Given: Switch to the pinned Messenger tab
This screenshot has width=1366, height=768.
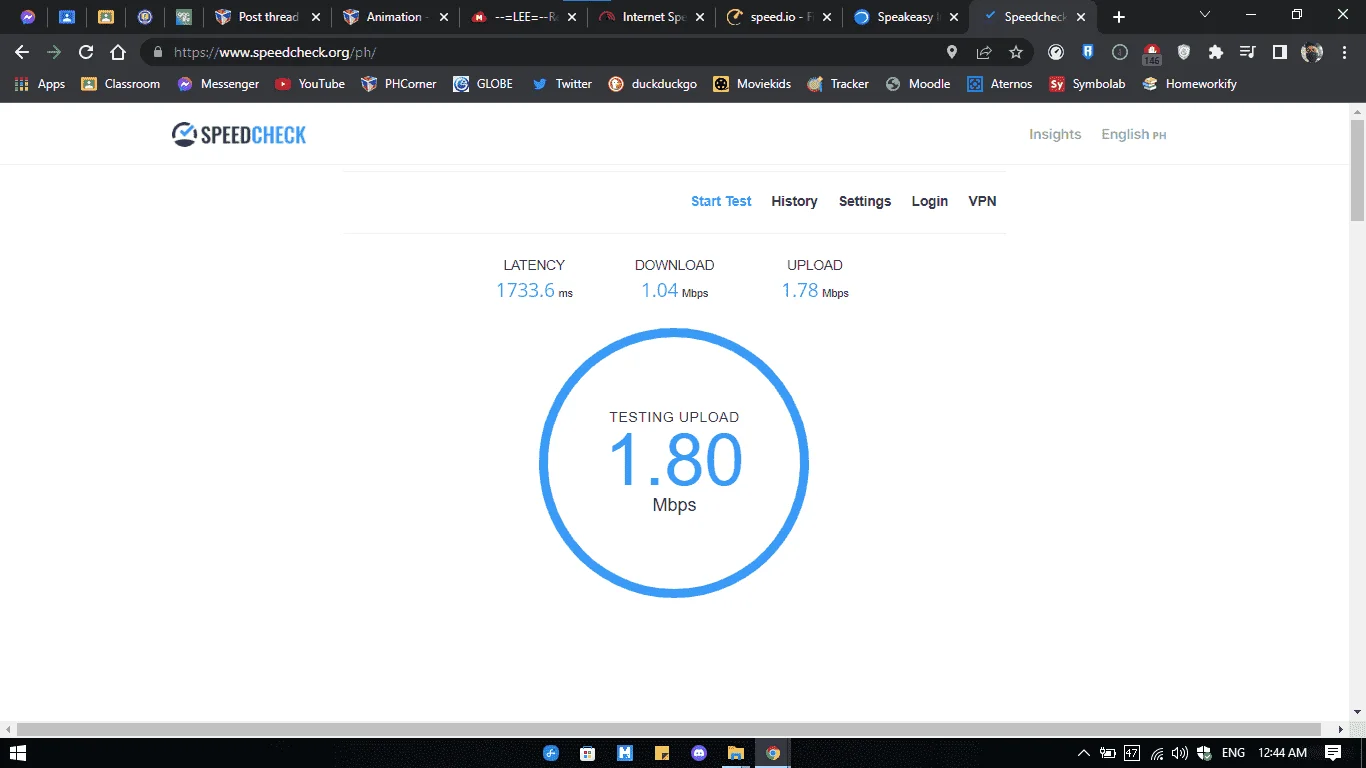Looking at the screenshot, I should [x=28, y=17].
